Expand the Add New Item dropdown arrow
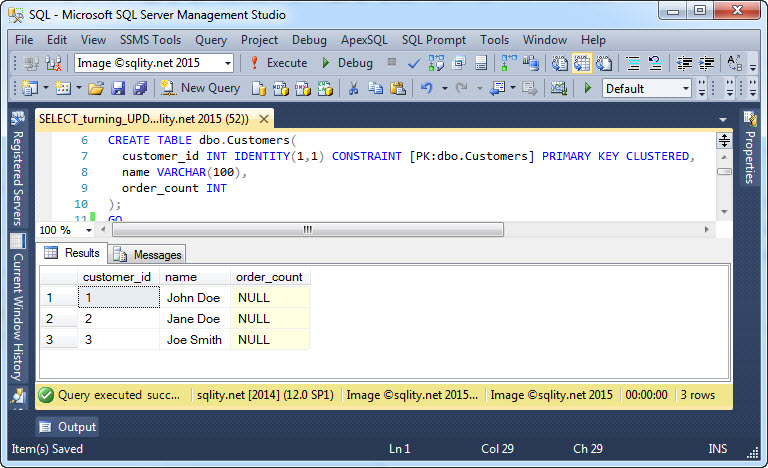Screen dimensions: 768x468 (78, 89)
